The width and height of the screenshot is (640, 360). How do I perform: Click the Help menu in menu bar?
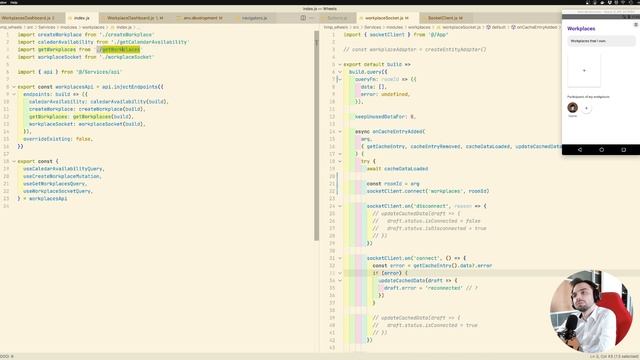[x=14, y=2]
